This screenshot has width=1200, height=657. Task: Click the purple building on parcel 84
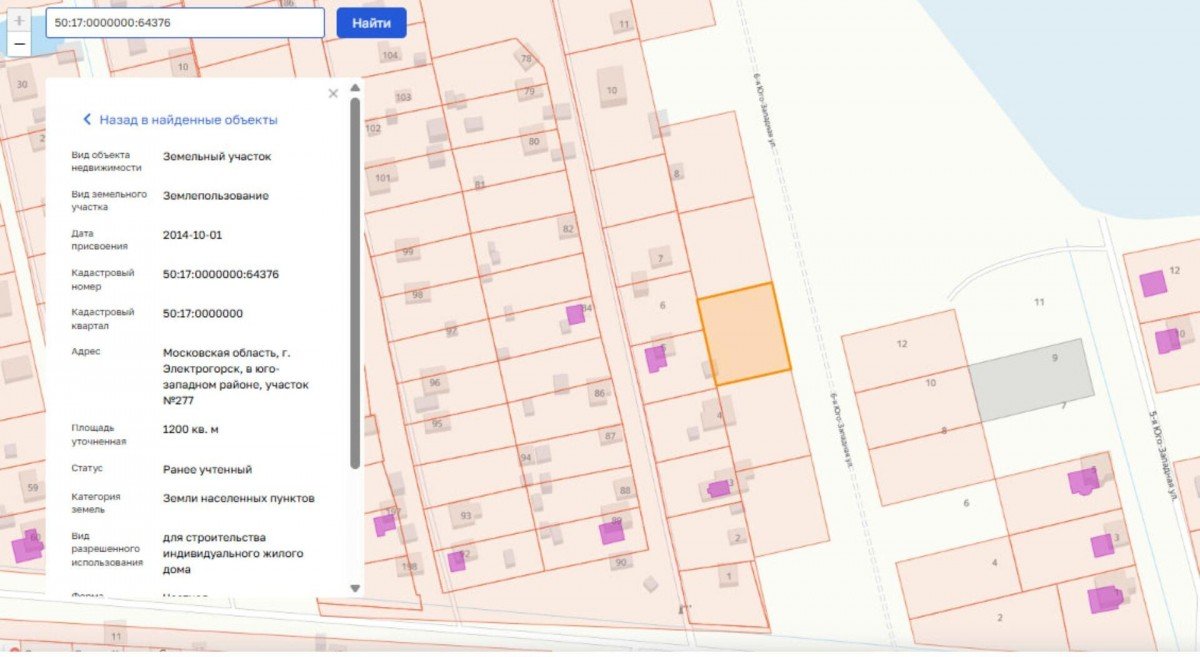click(x=575, y=315)
